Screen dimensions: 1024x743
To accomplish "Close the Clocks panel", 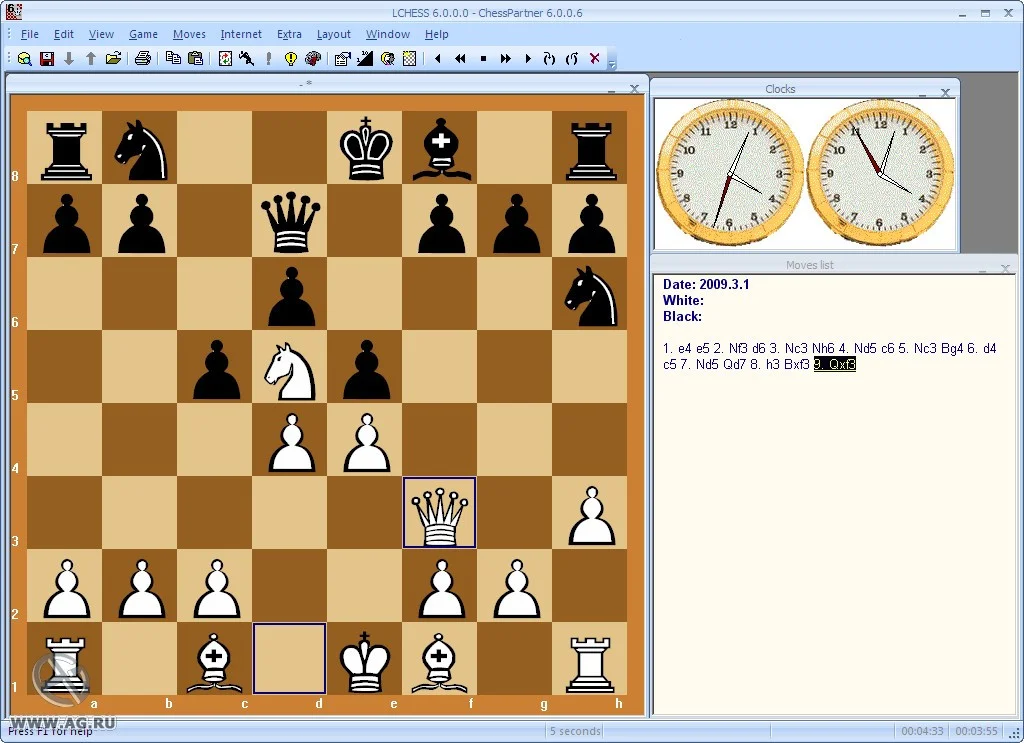I will tap(945, 93).
